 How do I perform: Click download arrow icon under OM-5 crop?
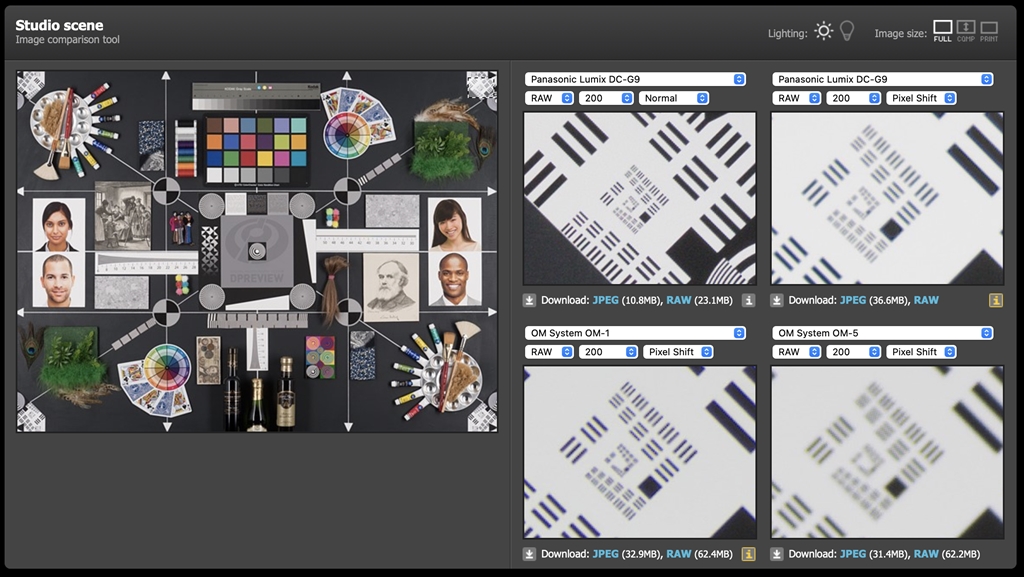click(777, 554)
